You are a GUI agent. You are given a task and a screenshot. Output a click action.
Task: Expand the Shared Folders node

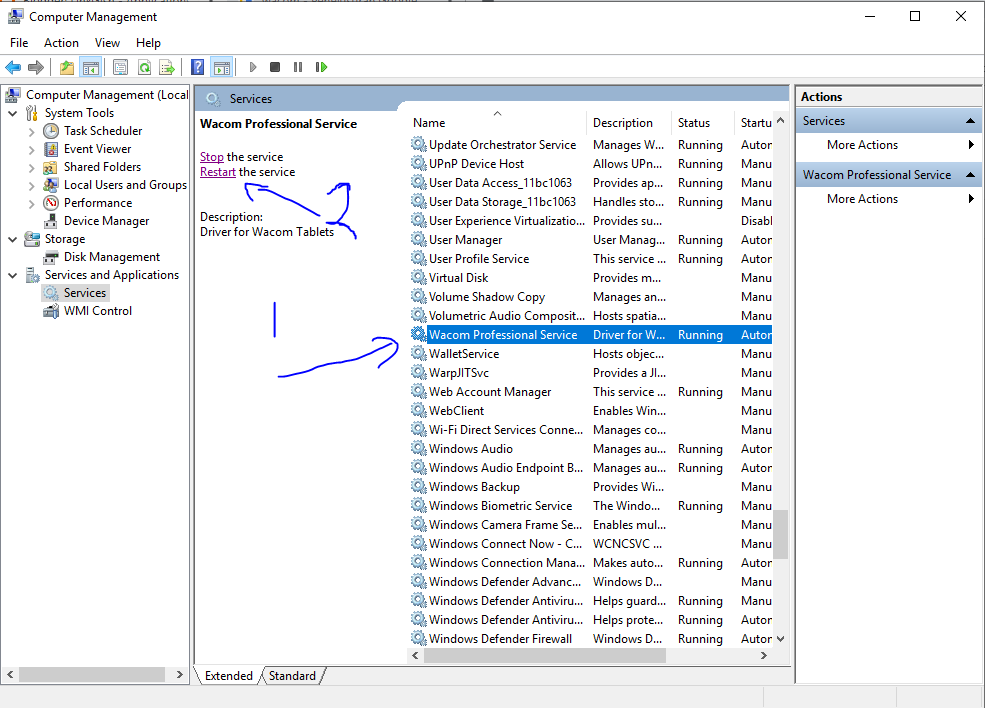(x=31, y=168)
